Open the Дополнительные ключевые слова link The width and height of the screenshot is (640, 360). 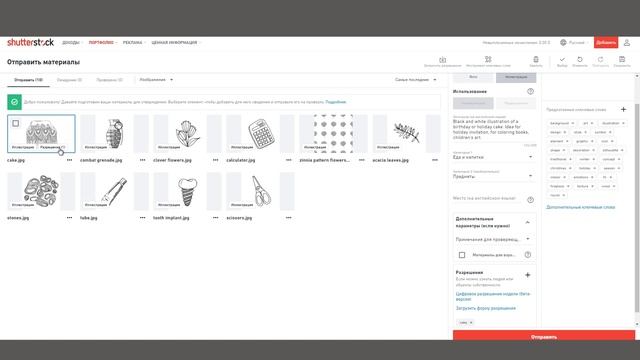[580, 207]
